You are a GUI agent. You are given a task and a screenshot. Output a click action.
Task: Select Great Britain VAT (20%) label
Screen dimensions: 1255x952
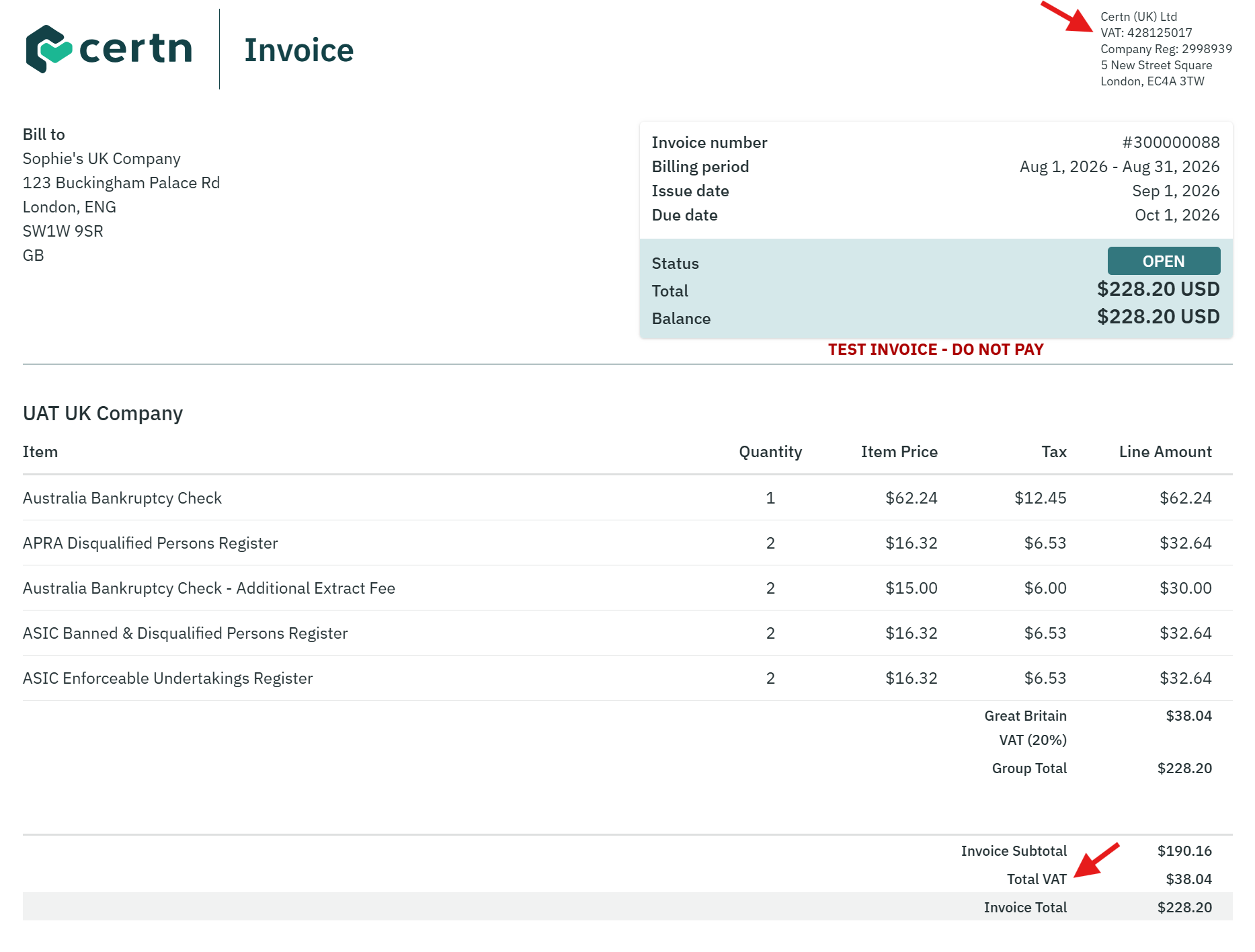pyautogui.click(x=1025, y=728)
